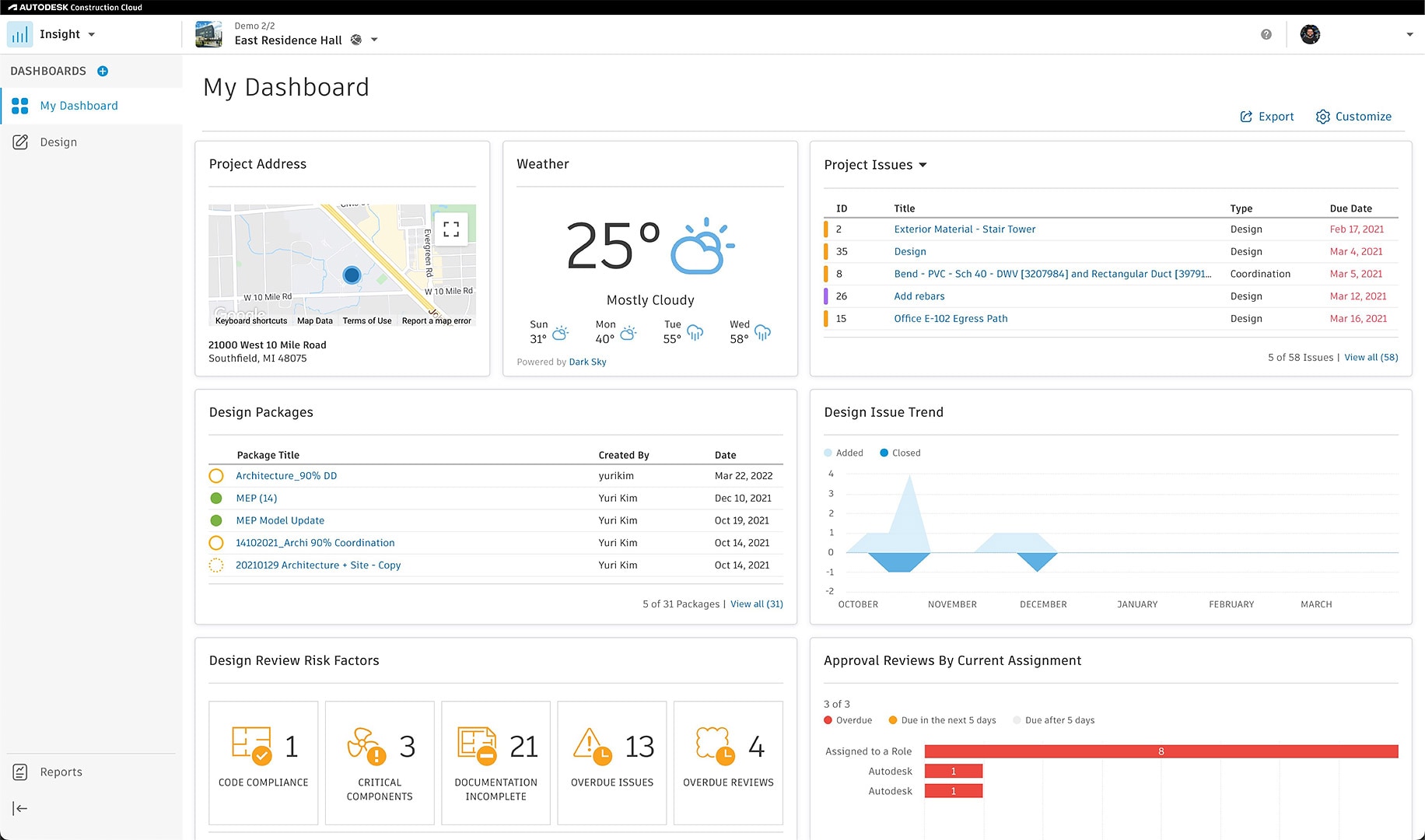This screenshot has width=1425, height=840.
Task: Click the add dashboard plus icon
Action: point(103,72)
